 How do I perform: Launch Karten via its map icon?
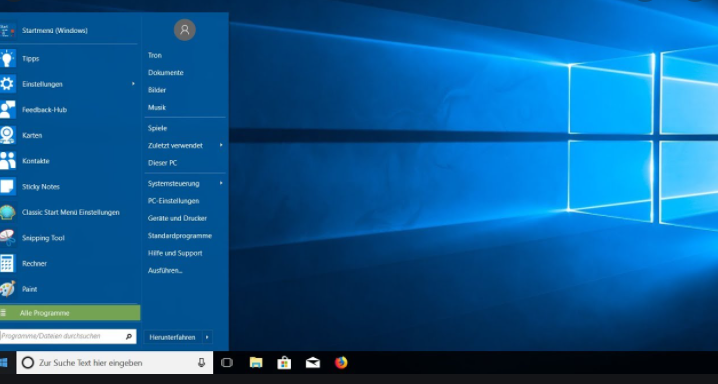point(7,135)
